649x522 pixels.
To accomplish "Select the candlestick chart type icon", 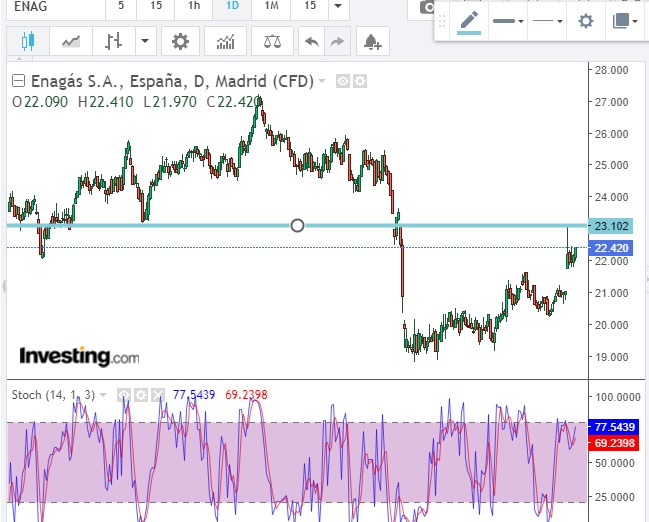I will (28, 41).
